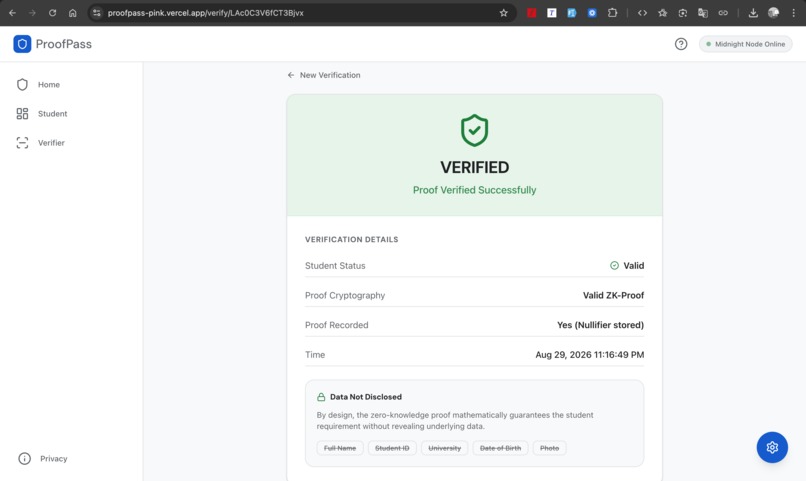Screen dimensions: 806x481
Task: Open the blue settings gear button
Action: point(772,447)
